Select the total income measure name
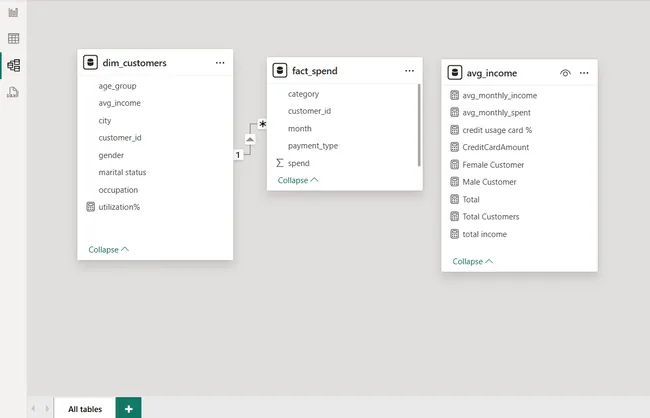This screenshot has height=418, width=650. pyautogui.click(x=485, y=234)
